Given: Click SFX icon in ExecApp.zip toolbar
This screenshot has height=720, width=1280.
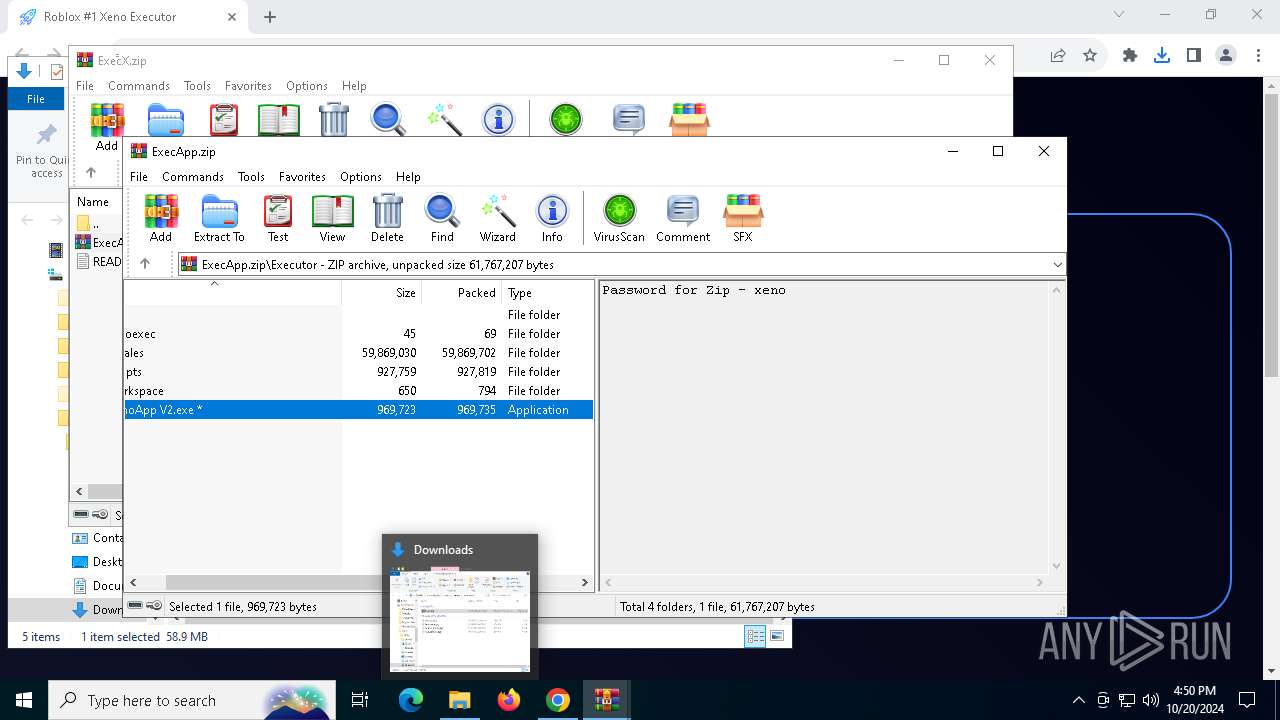Looking at the screenshot, I should [x=743, y=218].
